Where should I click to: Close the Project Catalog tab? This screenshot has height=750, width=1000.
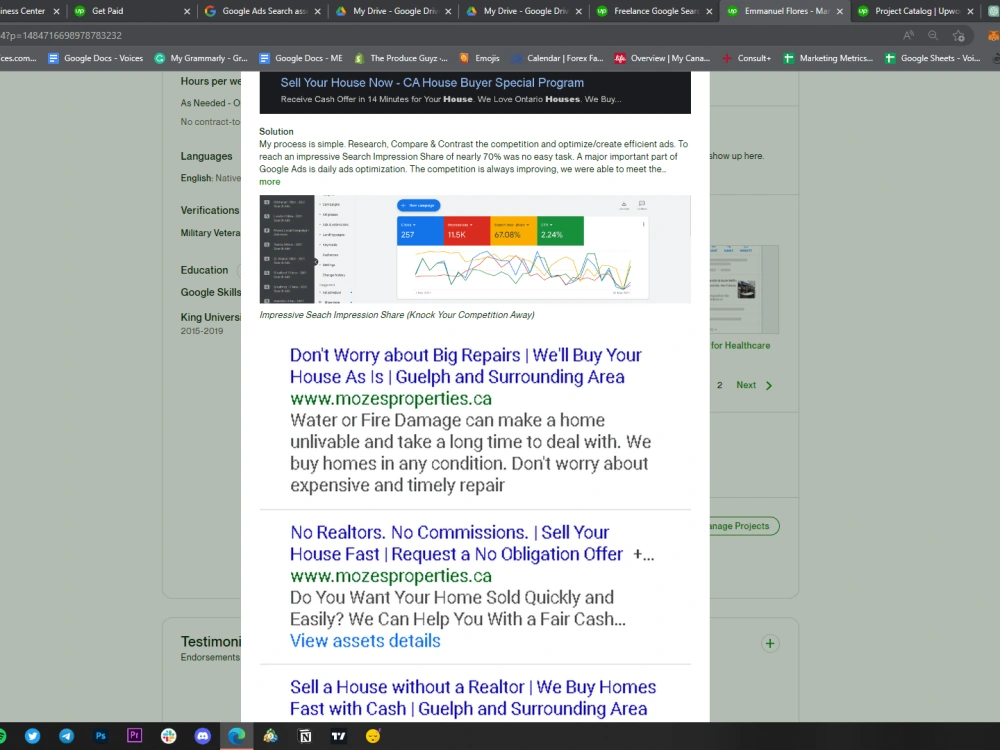pyautogui.click(x=971, y=11)
